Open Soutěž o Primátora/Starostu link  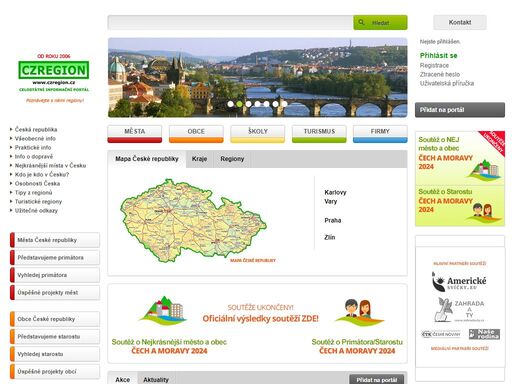pos(357,346)
